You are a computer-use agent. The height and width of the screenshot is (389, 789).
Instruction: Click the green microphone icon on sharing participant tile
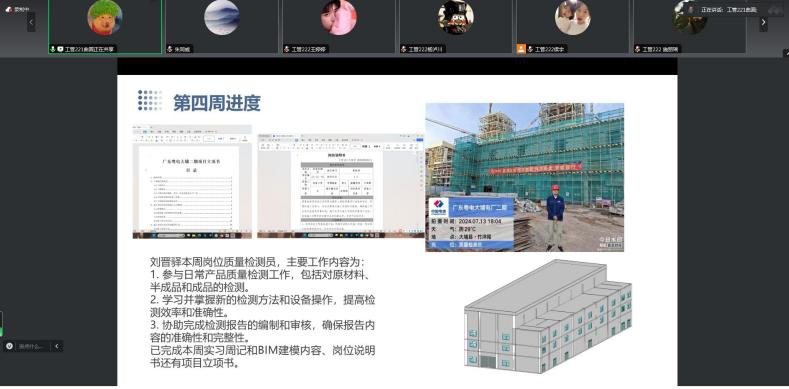[x=52, y=49]
